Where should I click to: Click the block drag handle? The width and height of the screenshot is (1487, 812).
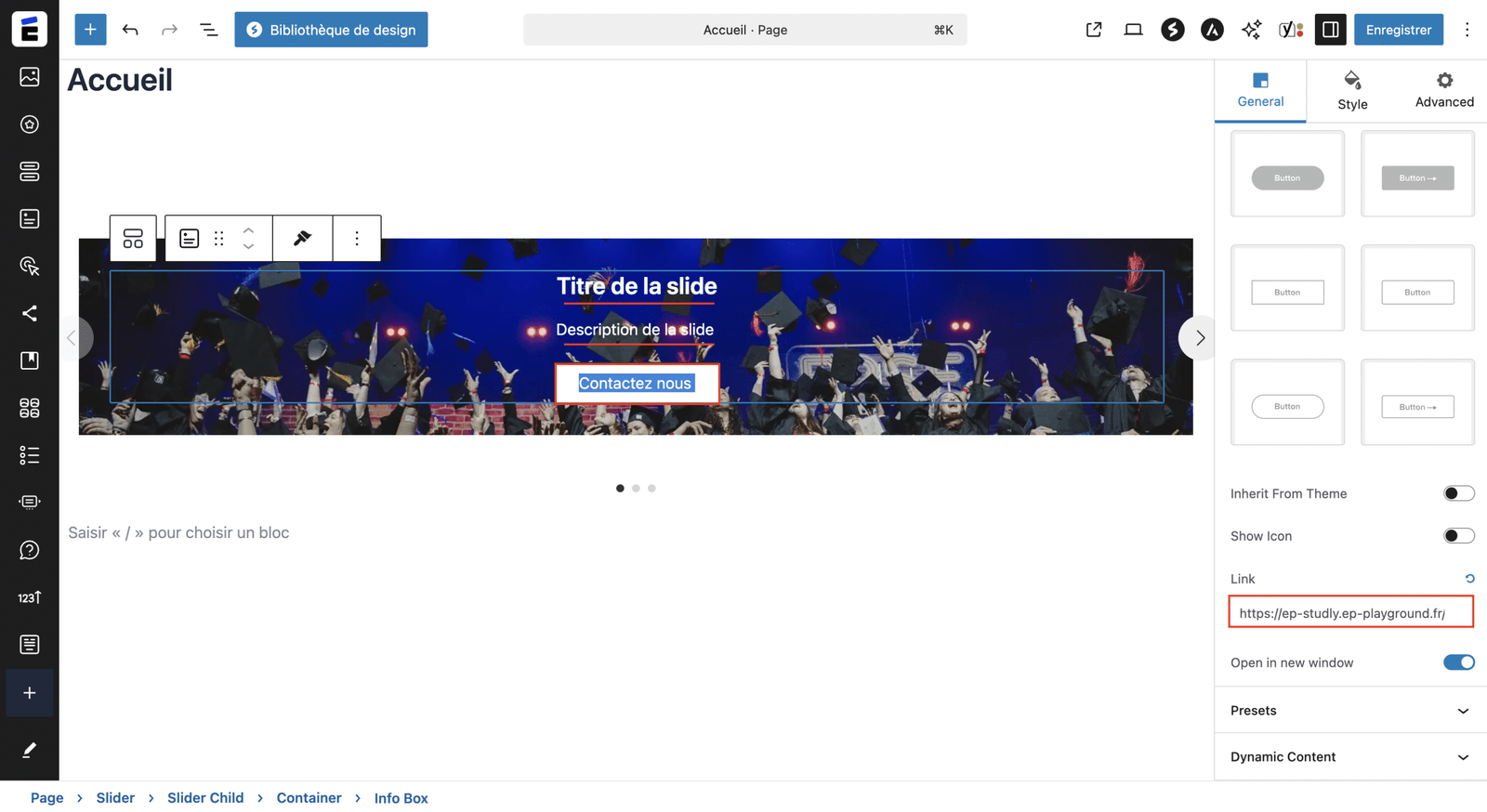[219, 239]
